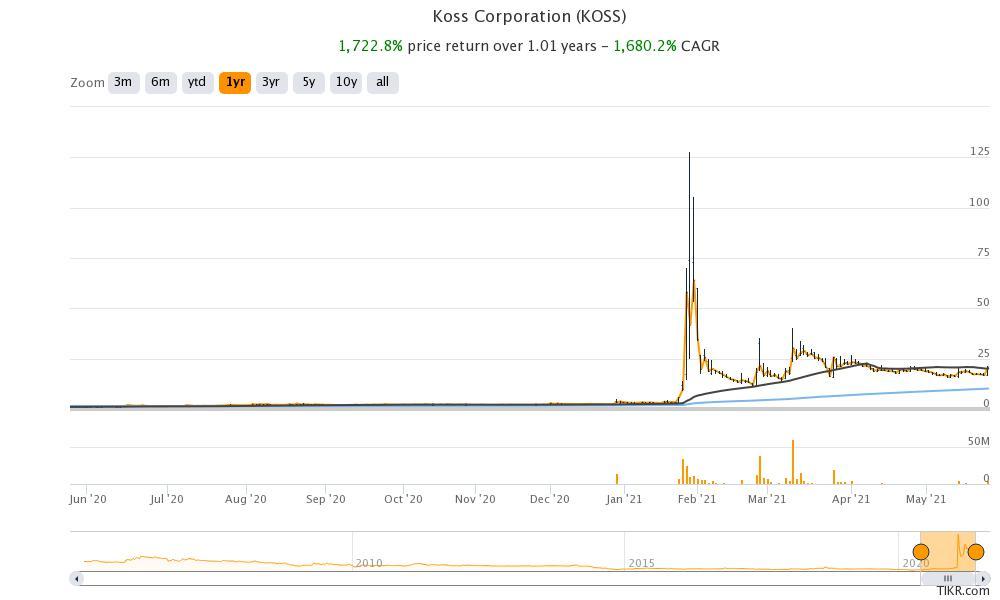Click the tallest volume bar in March '21

pyautogui.click(x=793, y=462)
